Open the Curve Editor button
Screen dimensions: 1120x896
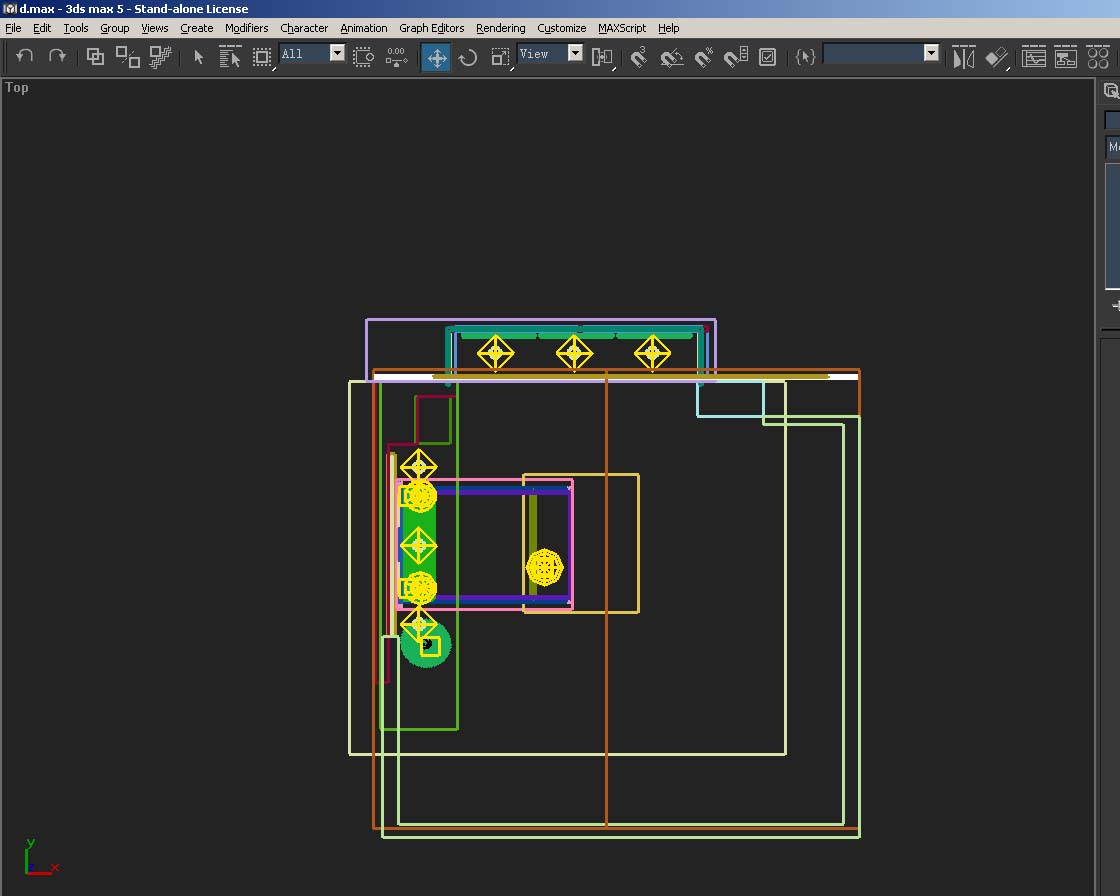click(x=1034, y=57)
